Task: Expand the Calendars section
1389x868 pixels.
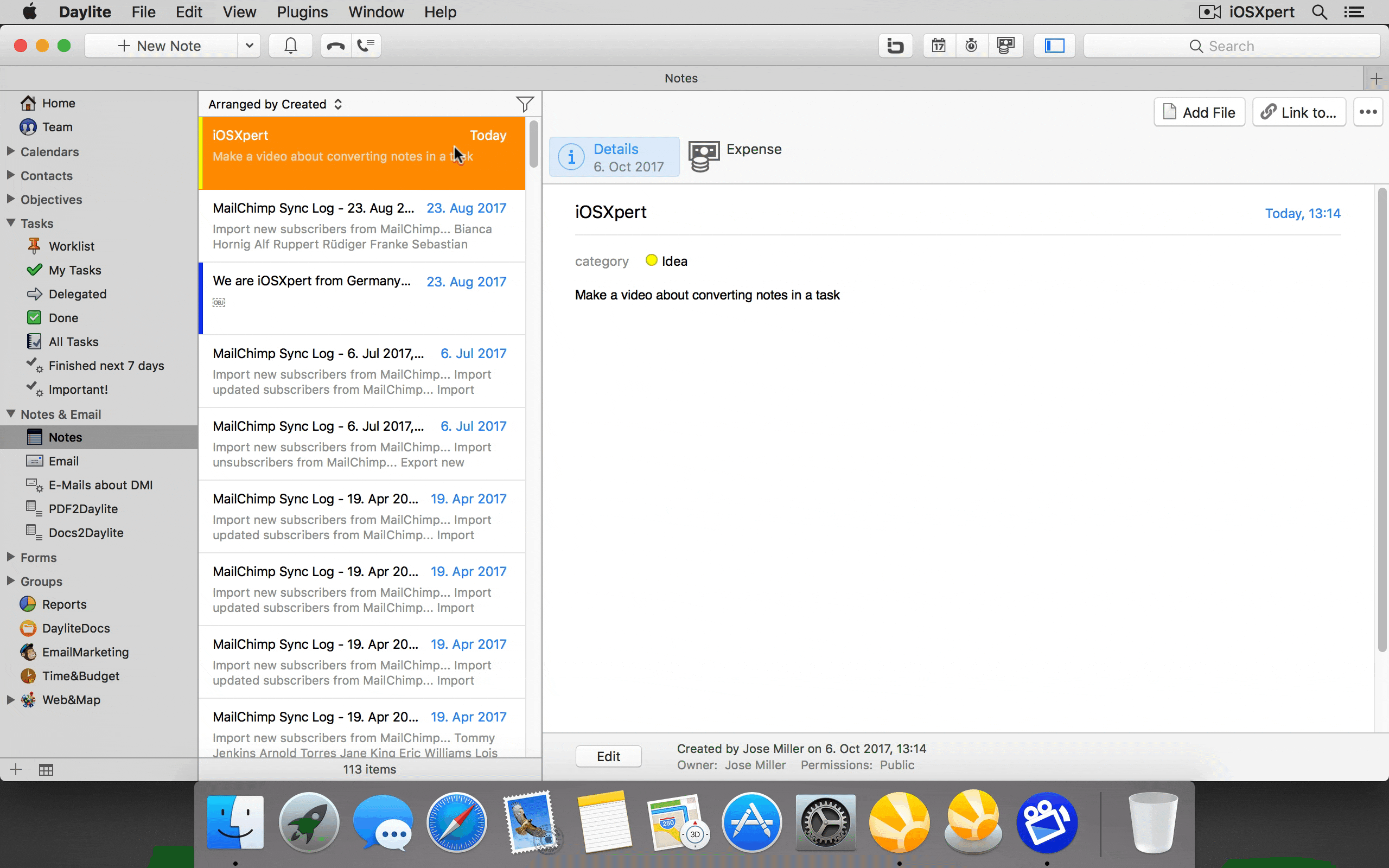Action: 10,151
